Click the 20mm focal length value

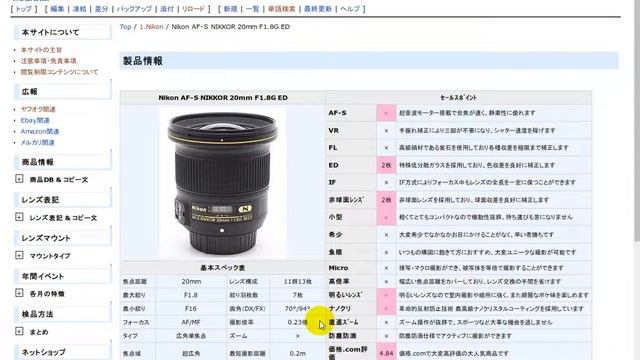click(191, 282)
